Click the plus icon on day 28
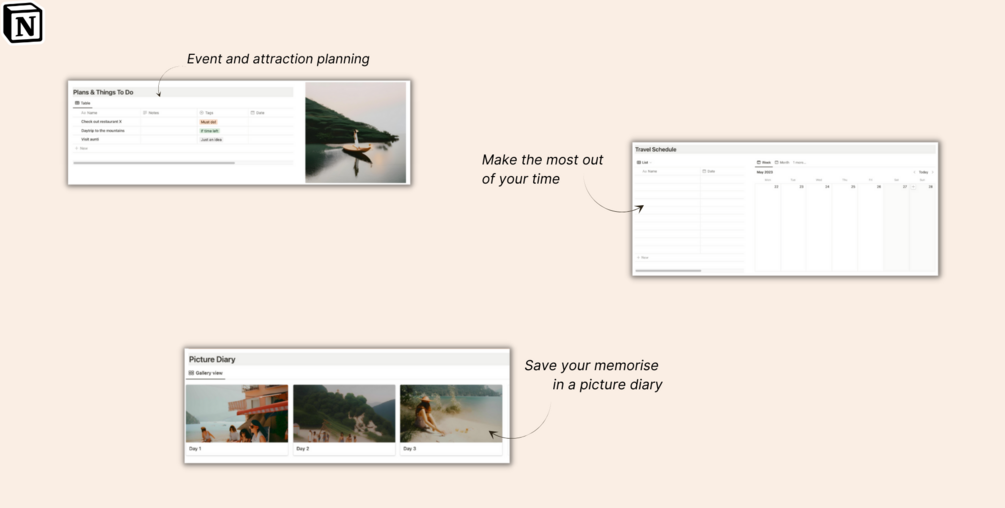The image size is (1005, 508). [913, 187]
